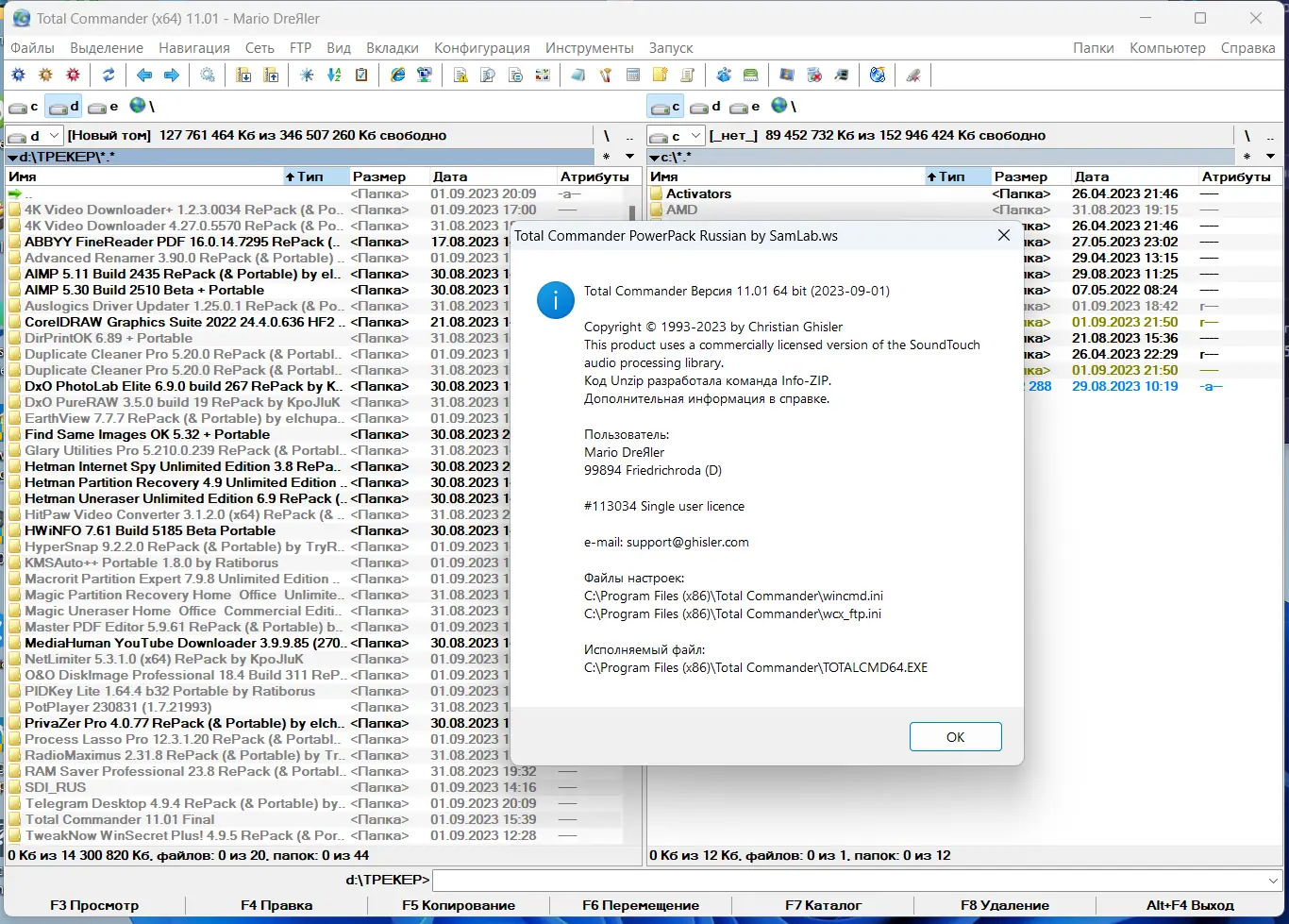
Task: Click the A-Z sort toolbar icon
Action: [334, 75]
